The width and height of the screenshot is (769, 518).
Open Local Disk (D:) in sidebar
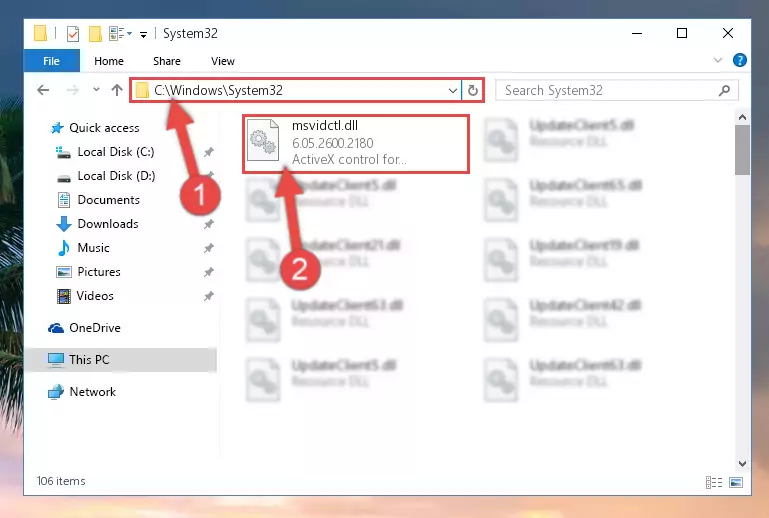click(116, 176)
